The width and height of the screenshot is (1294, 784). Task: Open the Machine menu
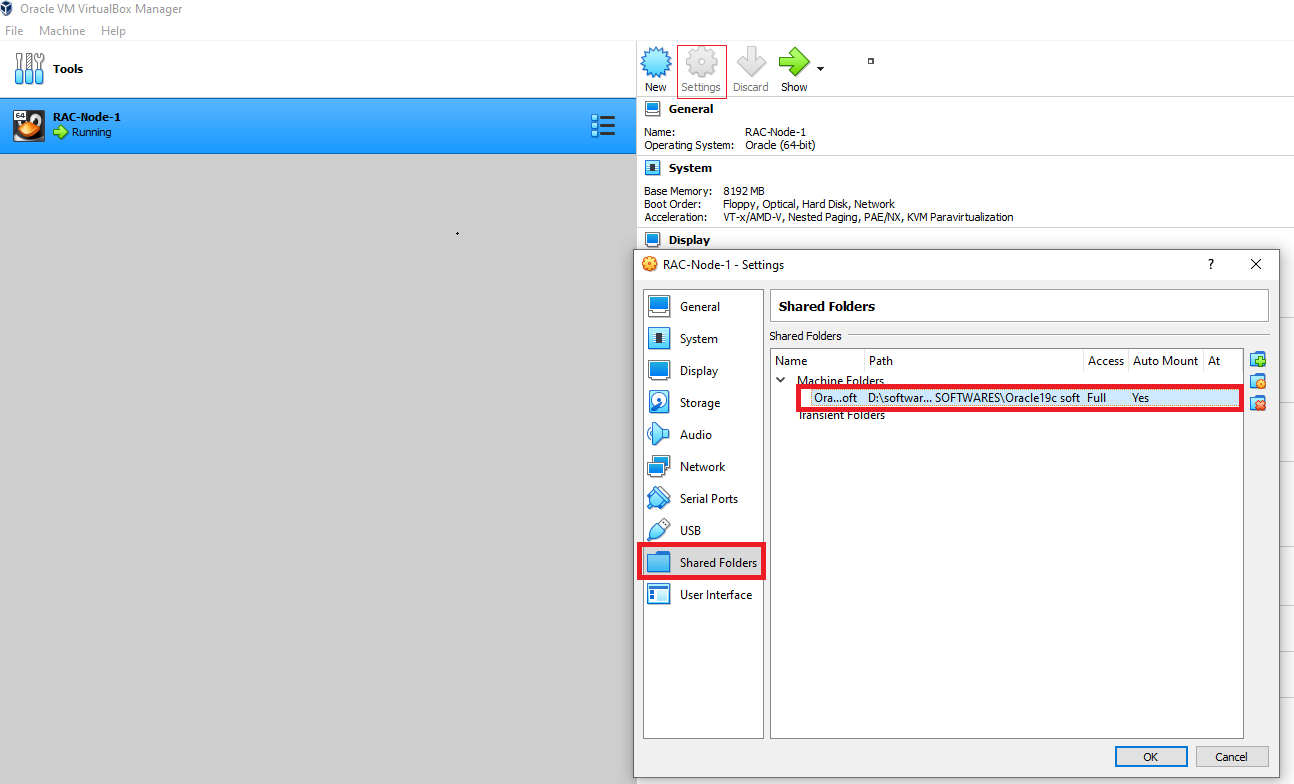[62, 31]
